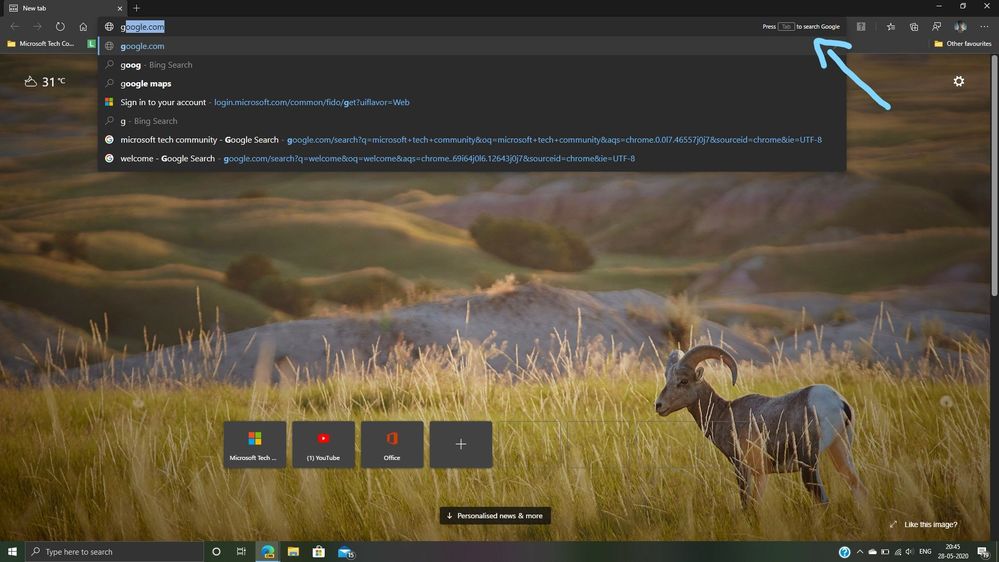This screenshot has width=999, height=562.
Task: Expand Personalised news & more
Action: [x=495, y=515]
